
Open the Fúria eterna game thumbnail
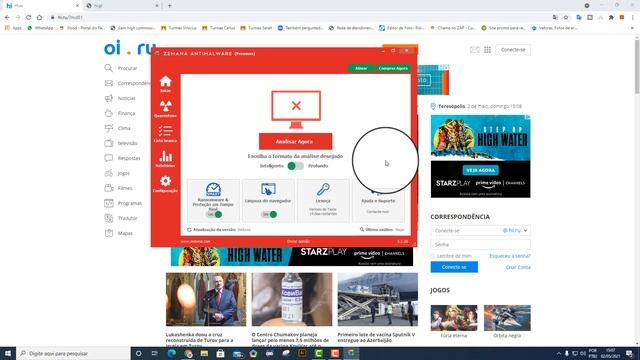[x=453, y=318]
